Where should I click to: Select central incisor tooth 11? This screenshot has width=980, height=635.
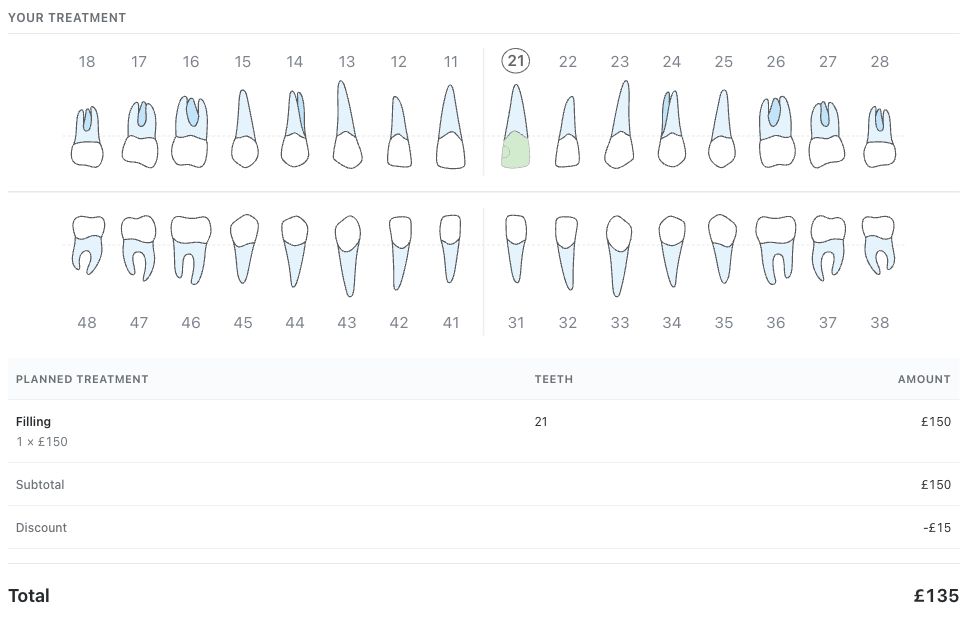[x=451, y=127]
